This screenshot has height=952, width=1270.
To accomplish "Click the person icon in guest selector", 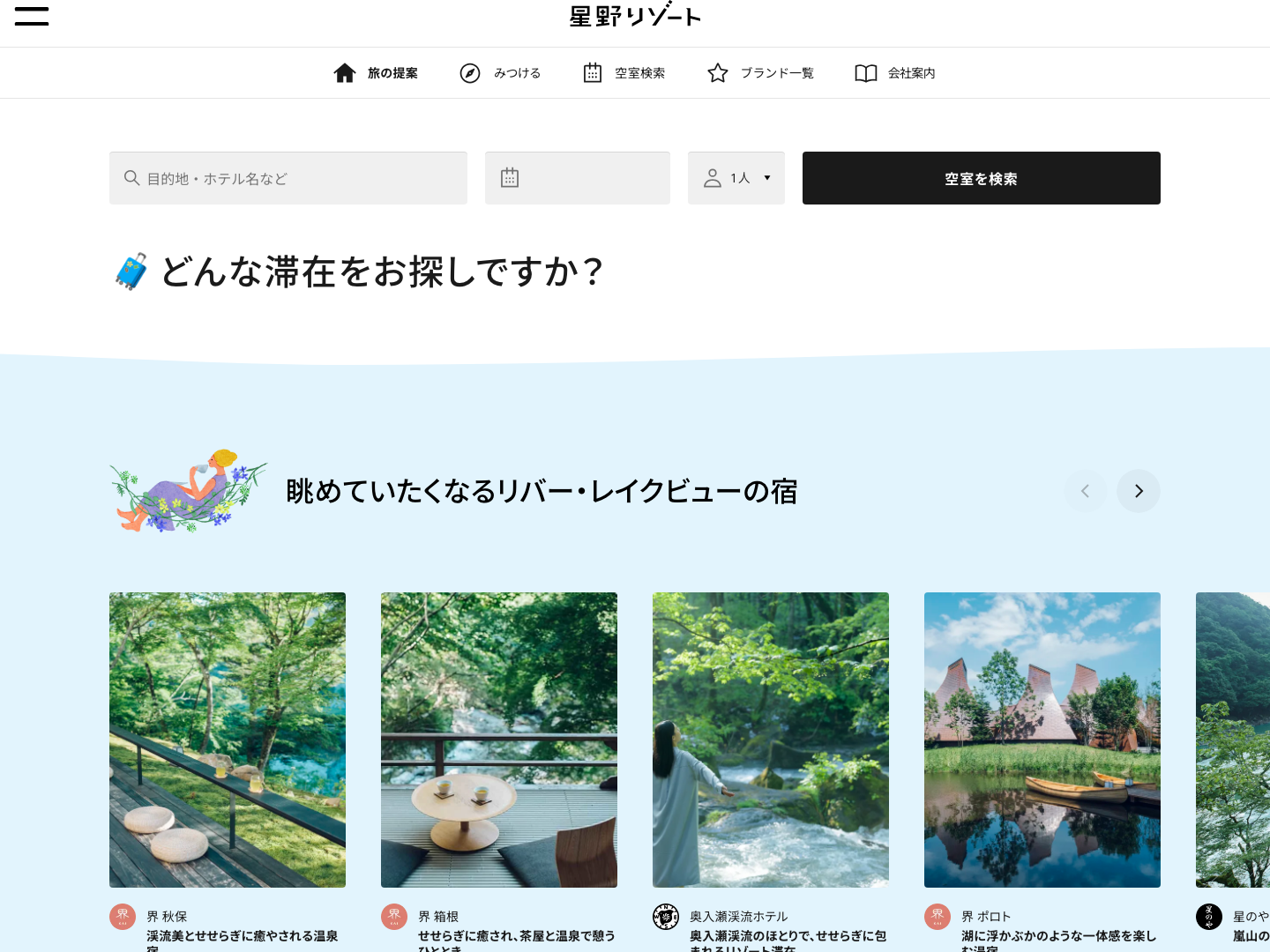I will 713,178.
